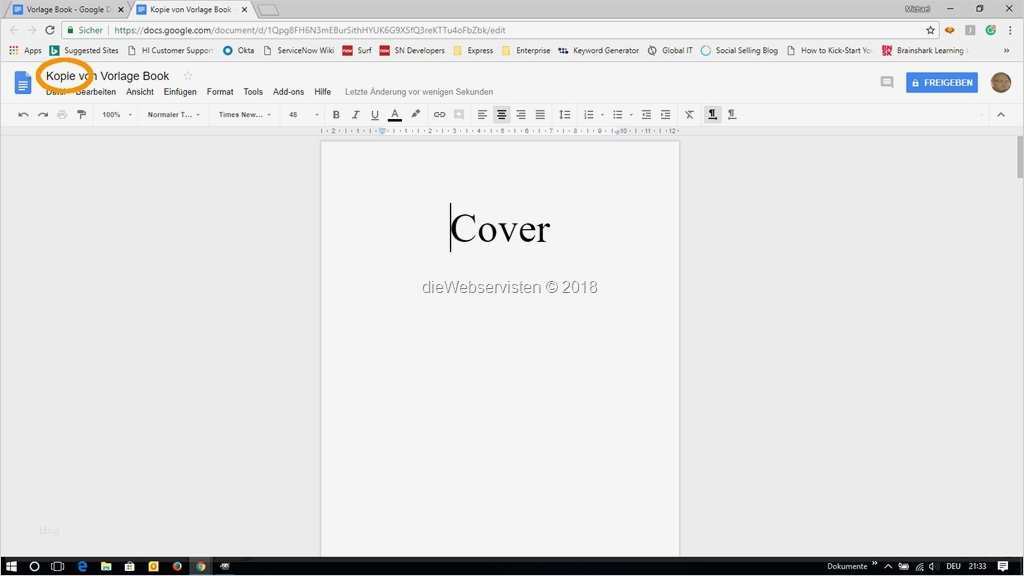Open the Ansicht menu

pyautogui.click(x=140, y=92)
